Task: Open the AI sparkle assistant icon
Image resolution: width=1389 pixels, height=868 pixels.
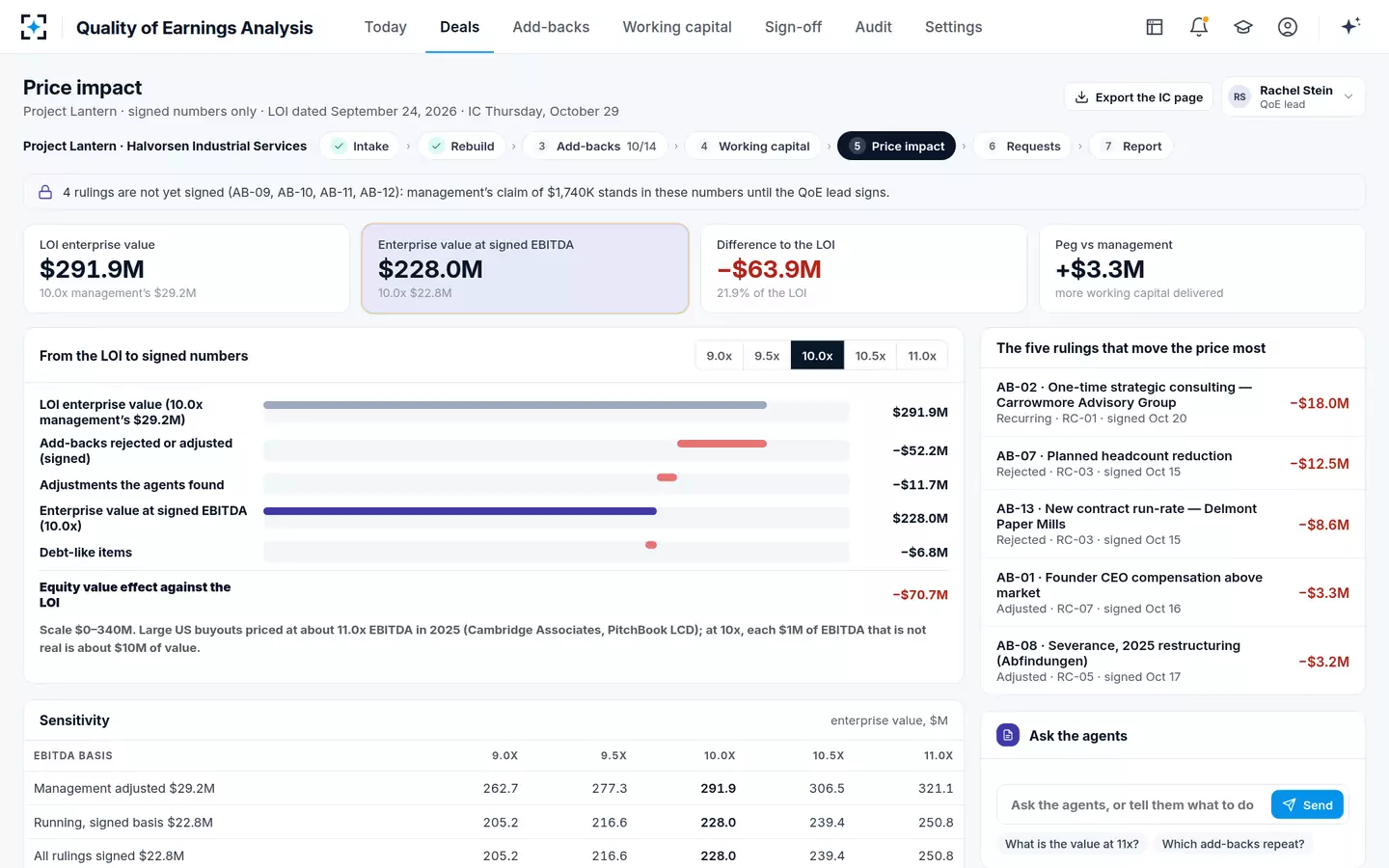Action: coord(1350,26)
